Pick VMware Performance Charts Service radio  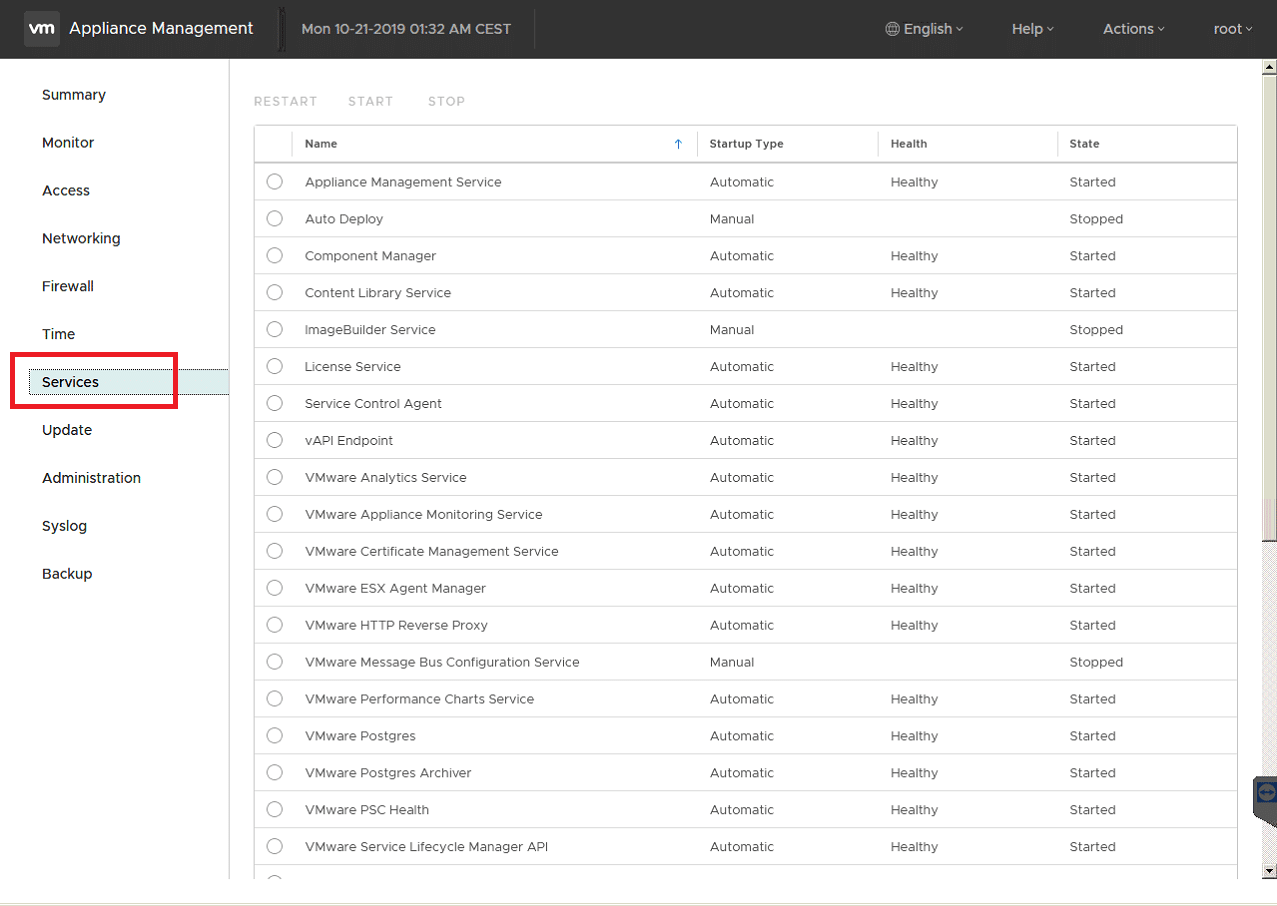pyautogui.click(x=275, y=700)
